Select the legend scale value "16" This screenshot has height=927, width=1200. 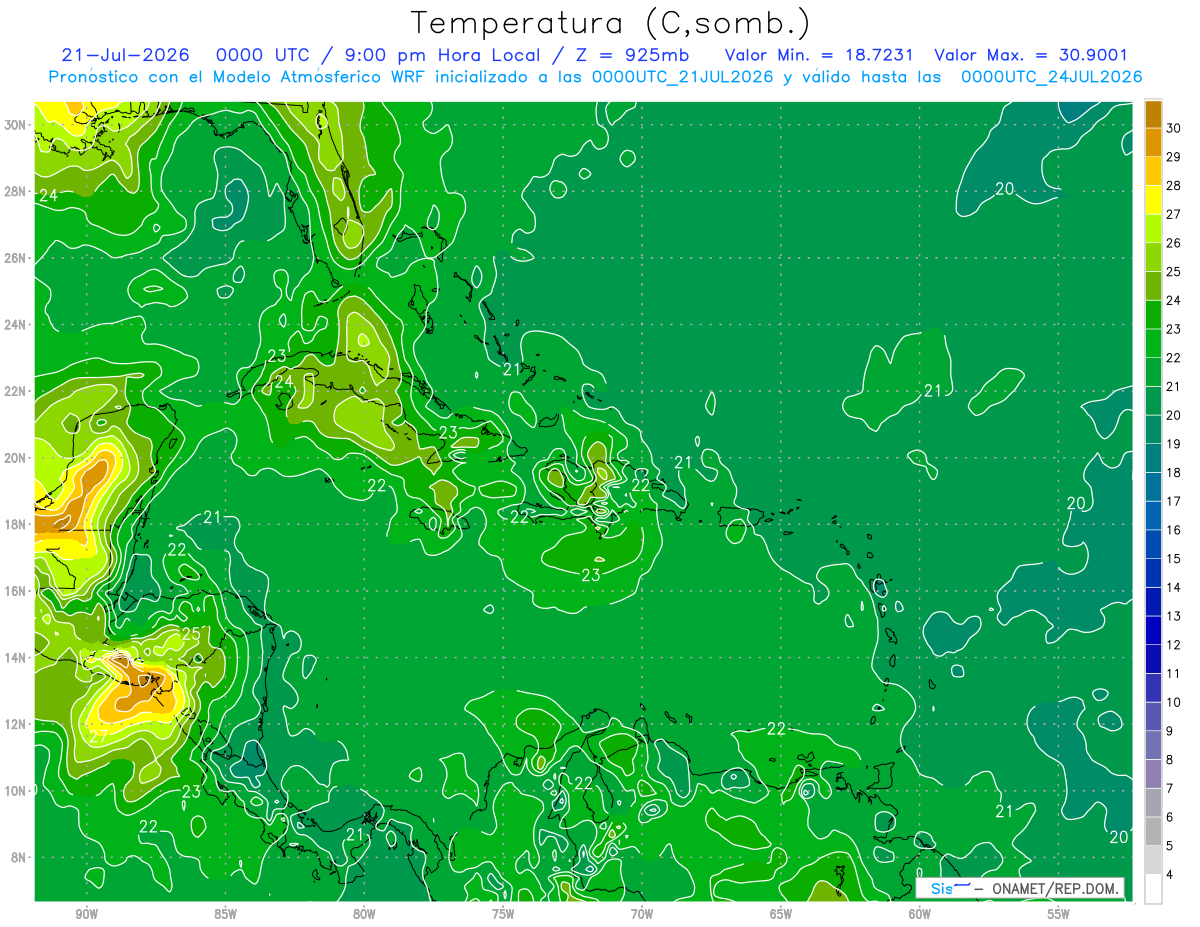1174,530
